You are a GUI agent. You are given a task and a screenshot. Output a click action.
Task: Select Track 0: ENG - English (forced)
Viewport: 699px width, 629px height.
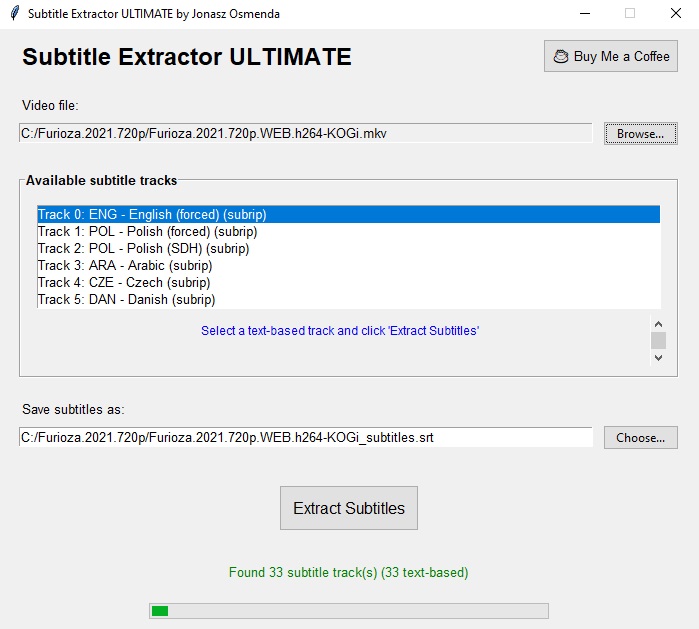pyautogui.click(x=348, y=214)
